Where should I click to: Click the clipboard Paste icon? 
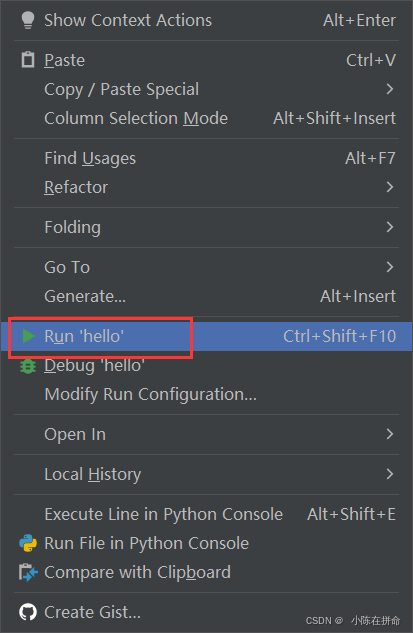tap(27, 60)
